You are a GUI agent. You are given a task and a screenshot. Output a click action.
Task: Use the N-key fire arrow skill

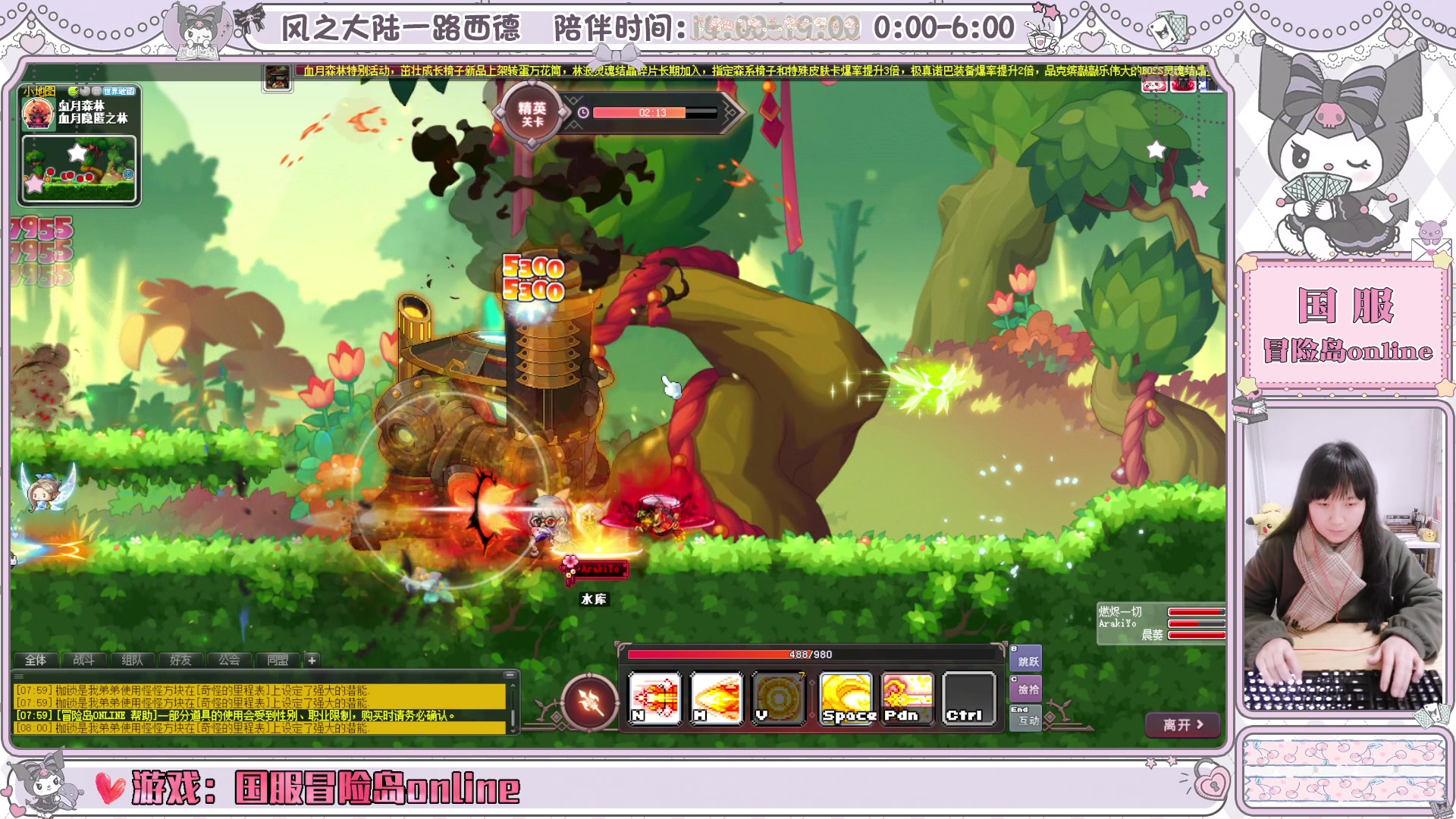click(x=655, y=698)
